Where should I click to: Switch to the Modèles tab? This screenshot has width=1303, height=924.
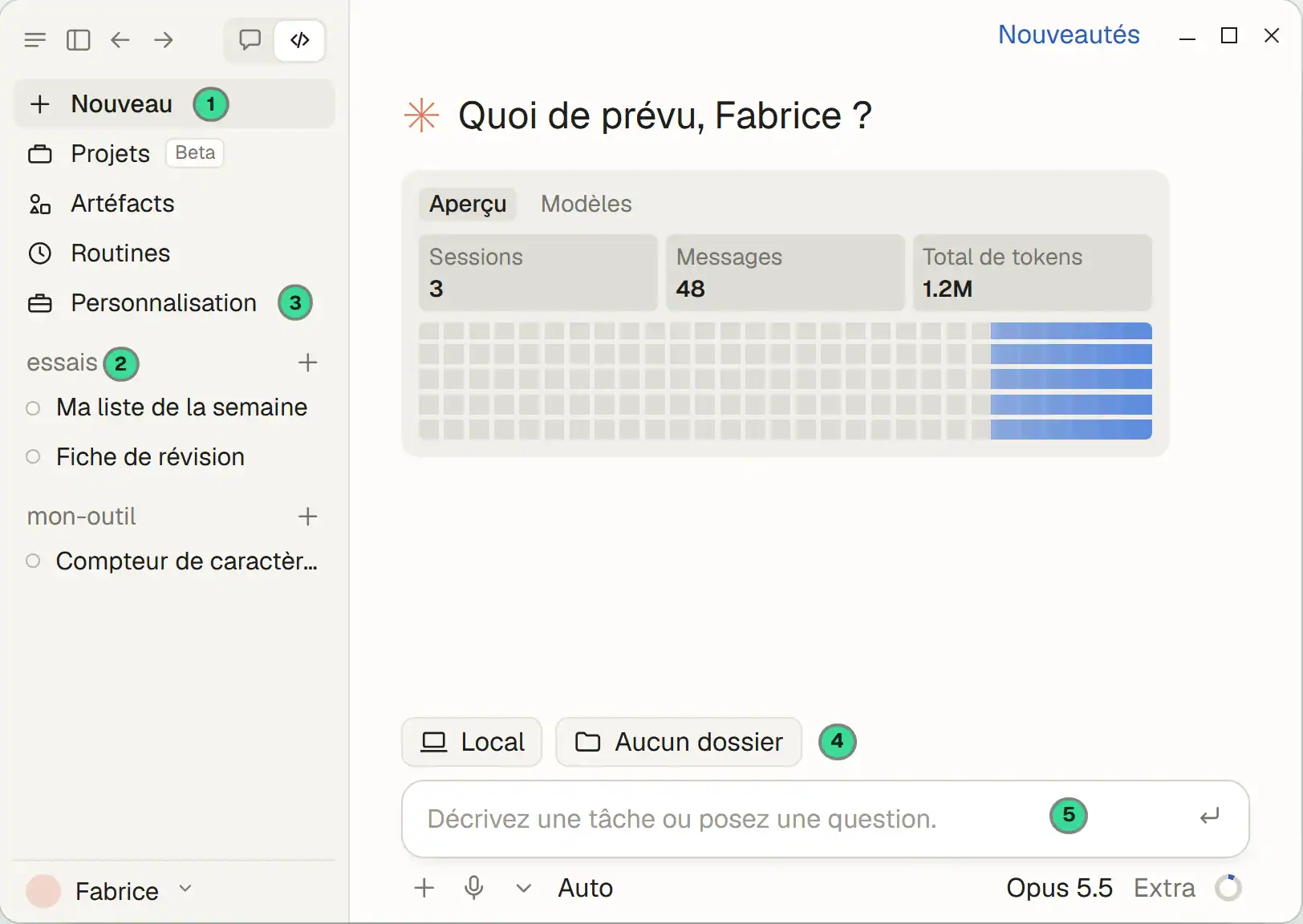[587, 204]
